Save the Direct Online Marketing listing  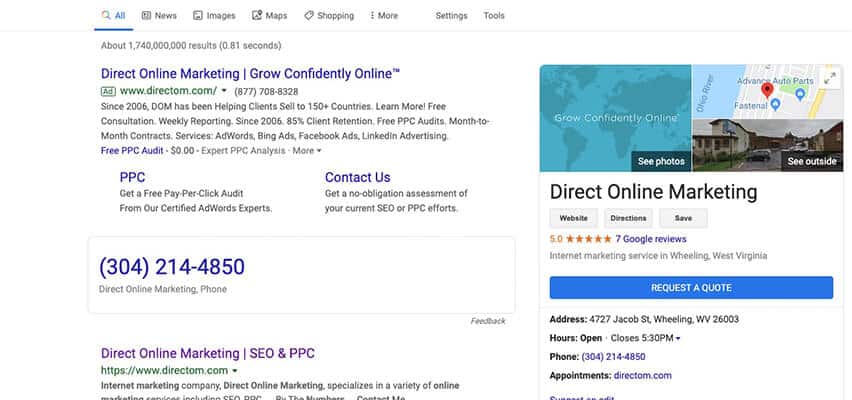click(x=683, y=218)
